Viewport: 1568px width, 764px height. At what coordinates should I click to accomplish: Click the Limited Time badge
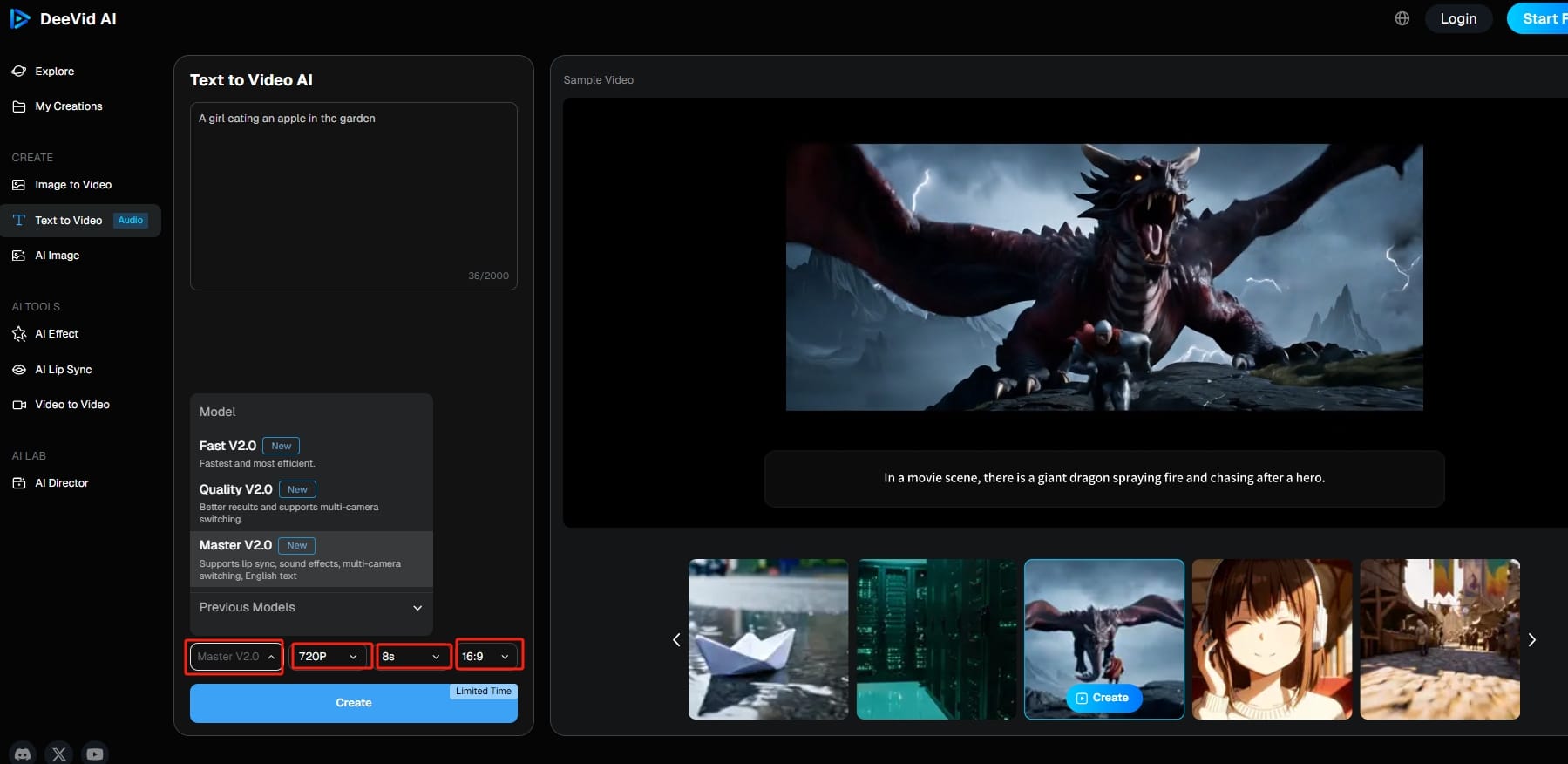click(484, 691)
